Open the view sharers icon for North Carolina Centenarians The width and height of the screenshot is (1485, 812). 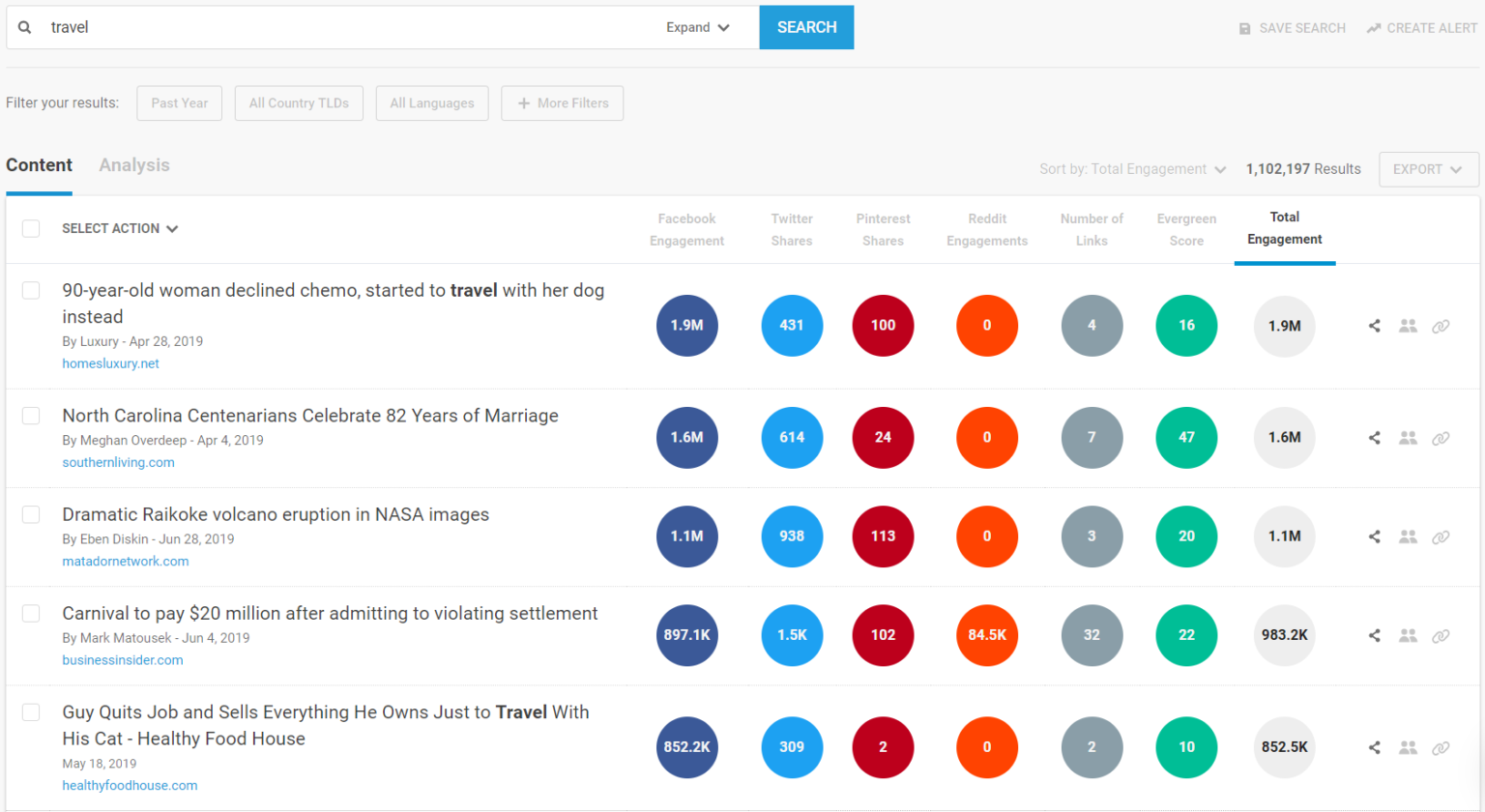click(1408, 438)
